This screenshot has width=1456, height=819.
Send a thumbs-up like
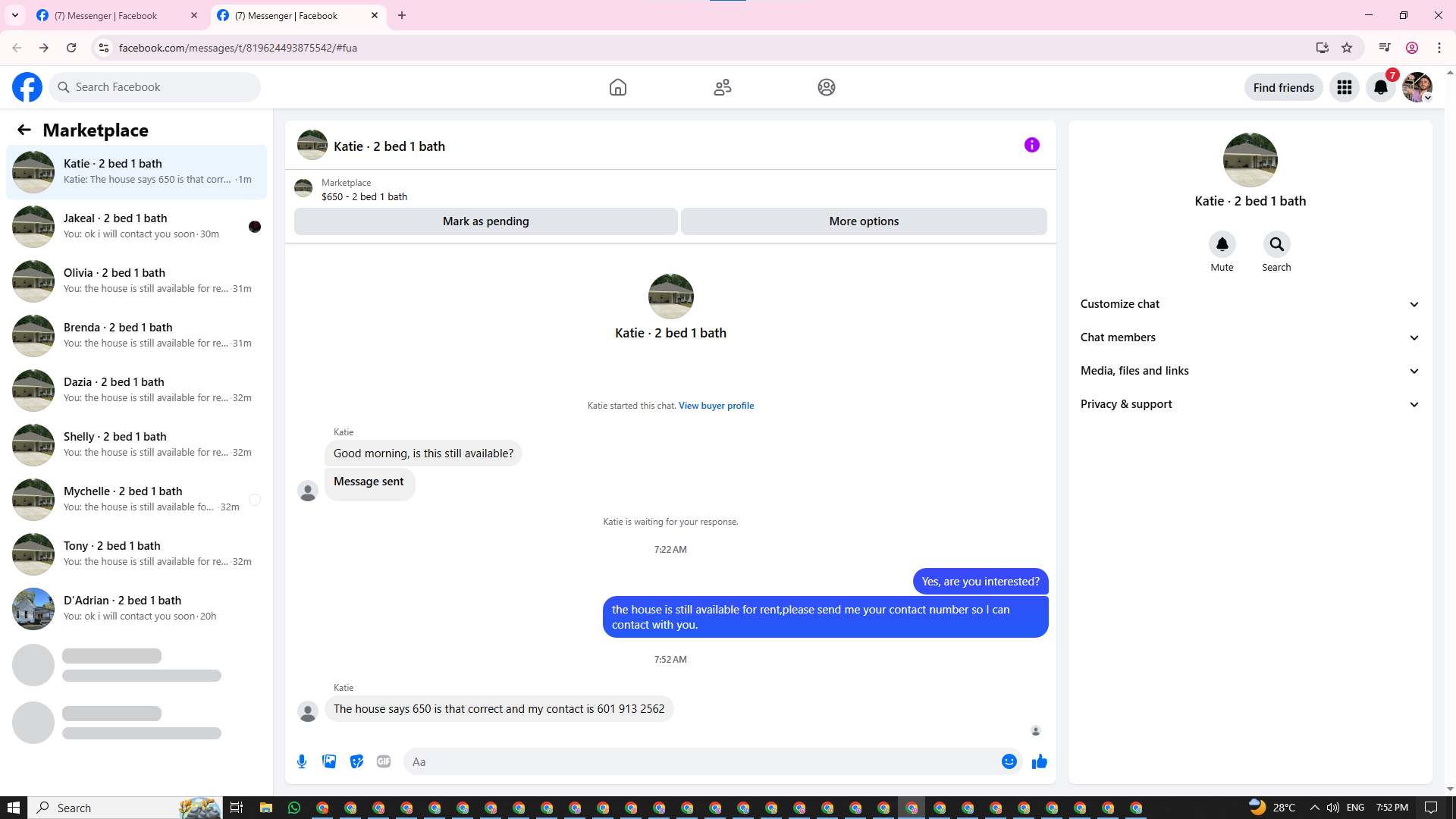point(1039,761)
